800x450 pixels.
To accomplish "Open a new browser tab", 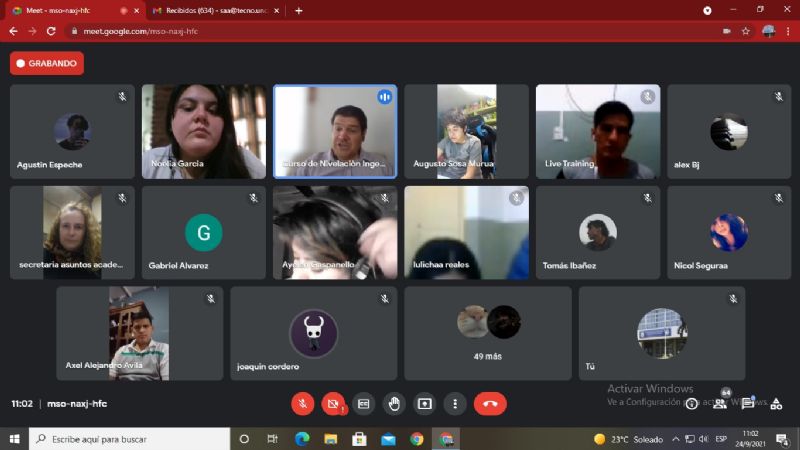I will 299,10.
